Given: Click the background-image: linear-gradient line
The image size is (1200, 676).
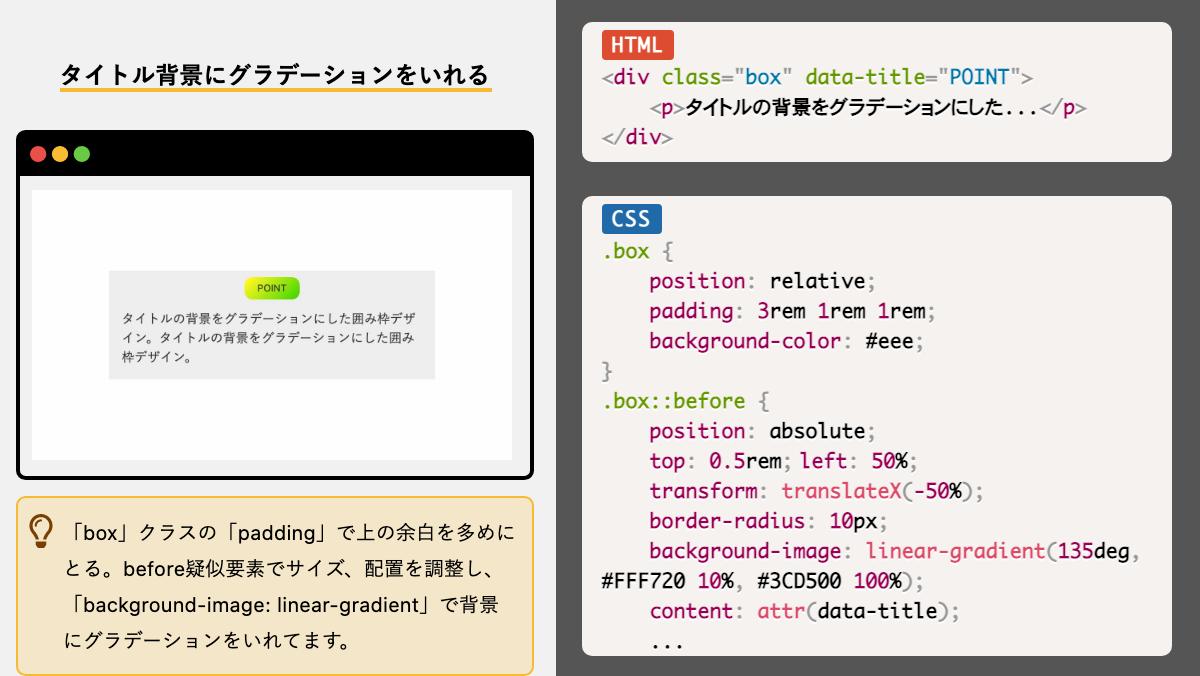Looking at the screenshot, I should (x=894, y=551).
